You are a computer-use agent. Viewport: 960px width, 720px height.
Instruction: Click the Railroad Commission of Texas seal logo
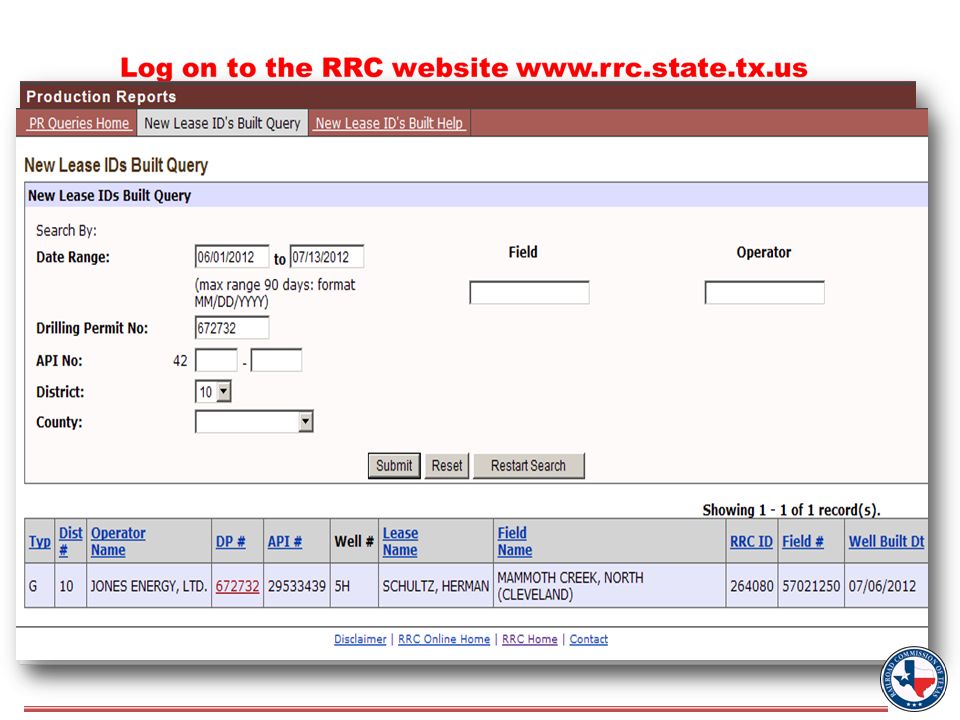tap(913, 678)
